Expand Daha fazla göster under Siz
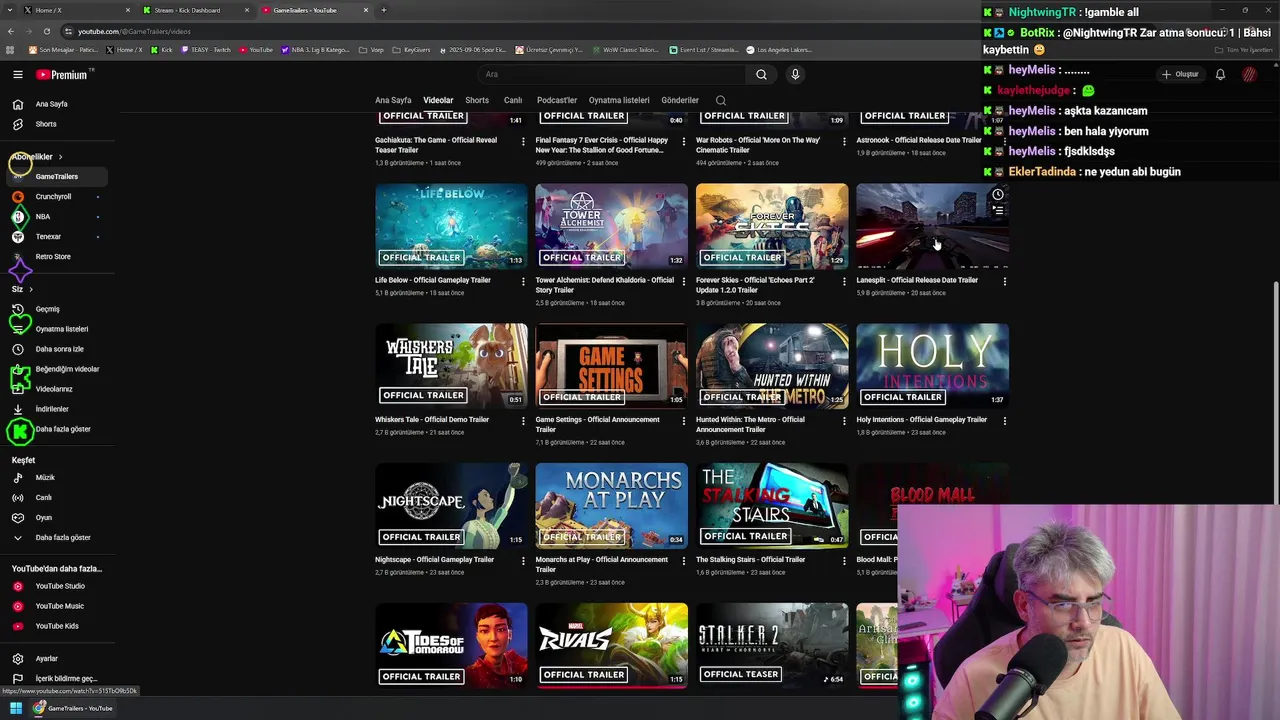The width and height of the screenshot is (1280, 720). pyautogui.click(x=57, y=429)
